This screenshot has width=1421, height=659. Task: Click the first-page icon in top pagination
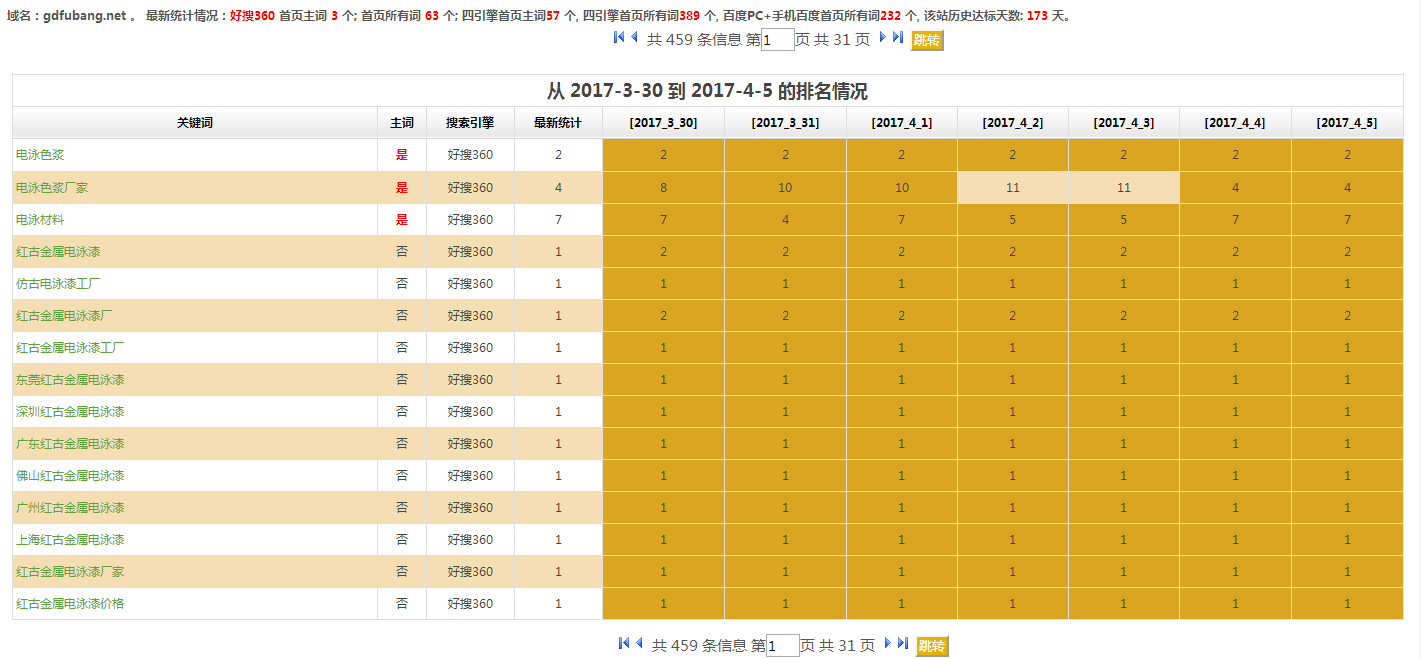click(619, 37)
